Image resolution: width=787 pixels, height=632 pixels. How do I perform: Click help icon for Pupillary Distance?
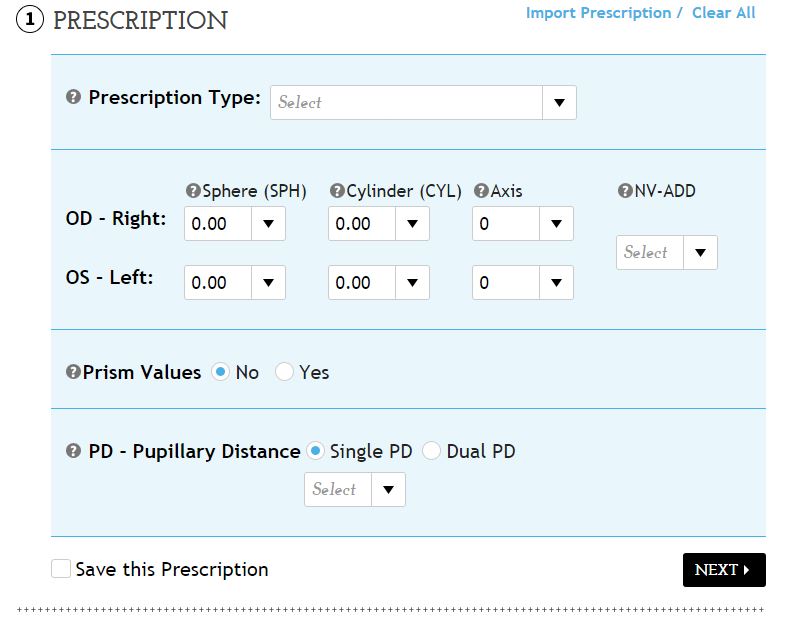tap(73, 451)
